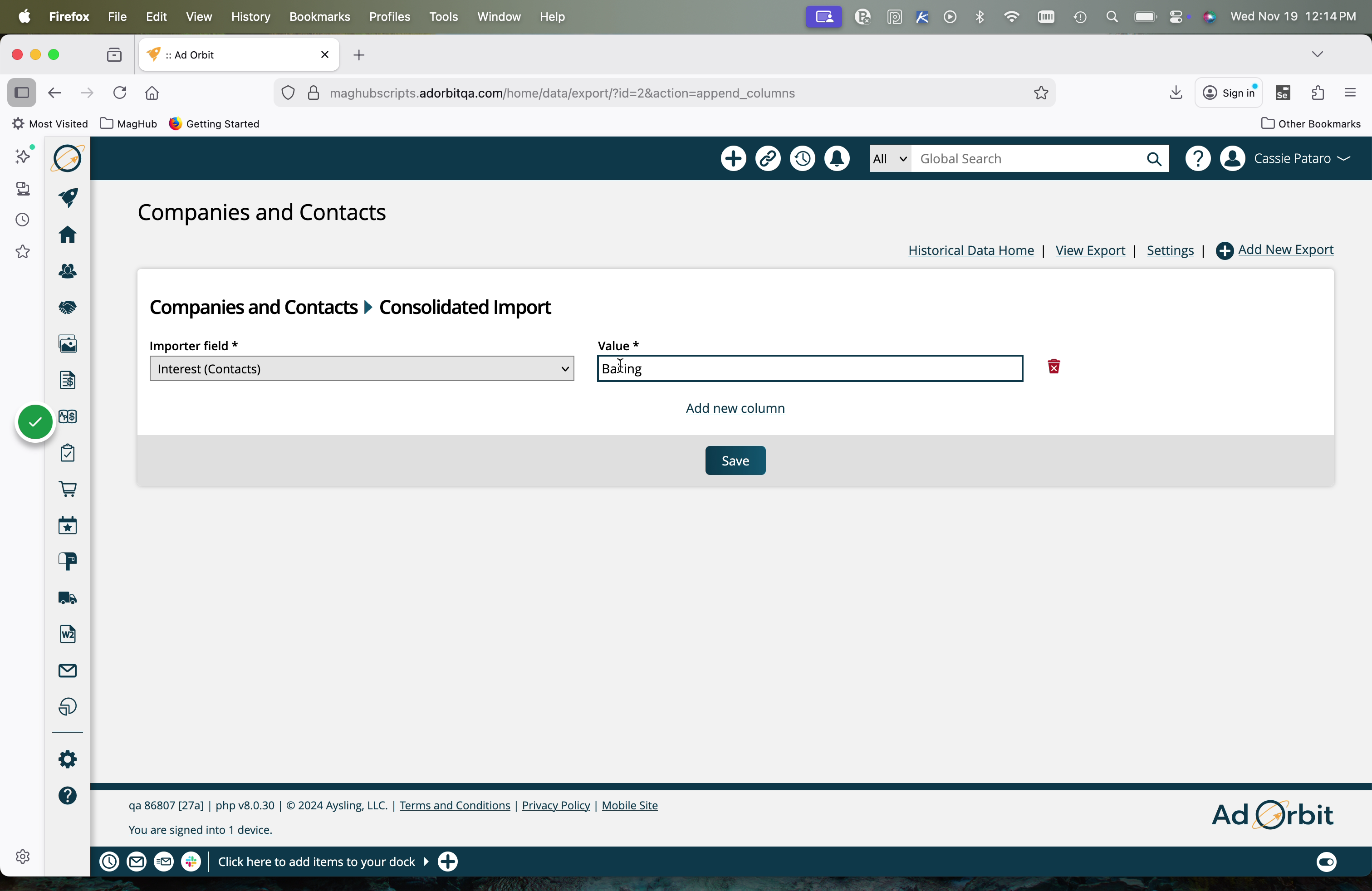The image size is (1372, 891).
Task: Open the History menu in the menu bar
Action: click(250, 17)
